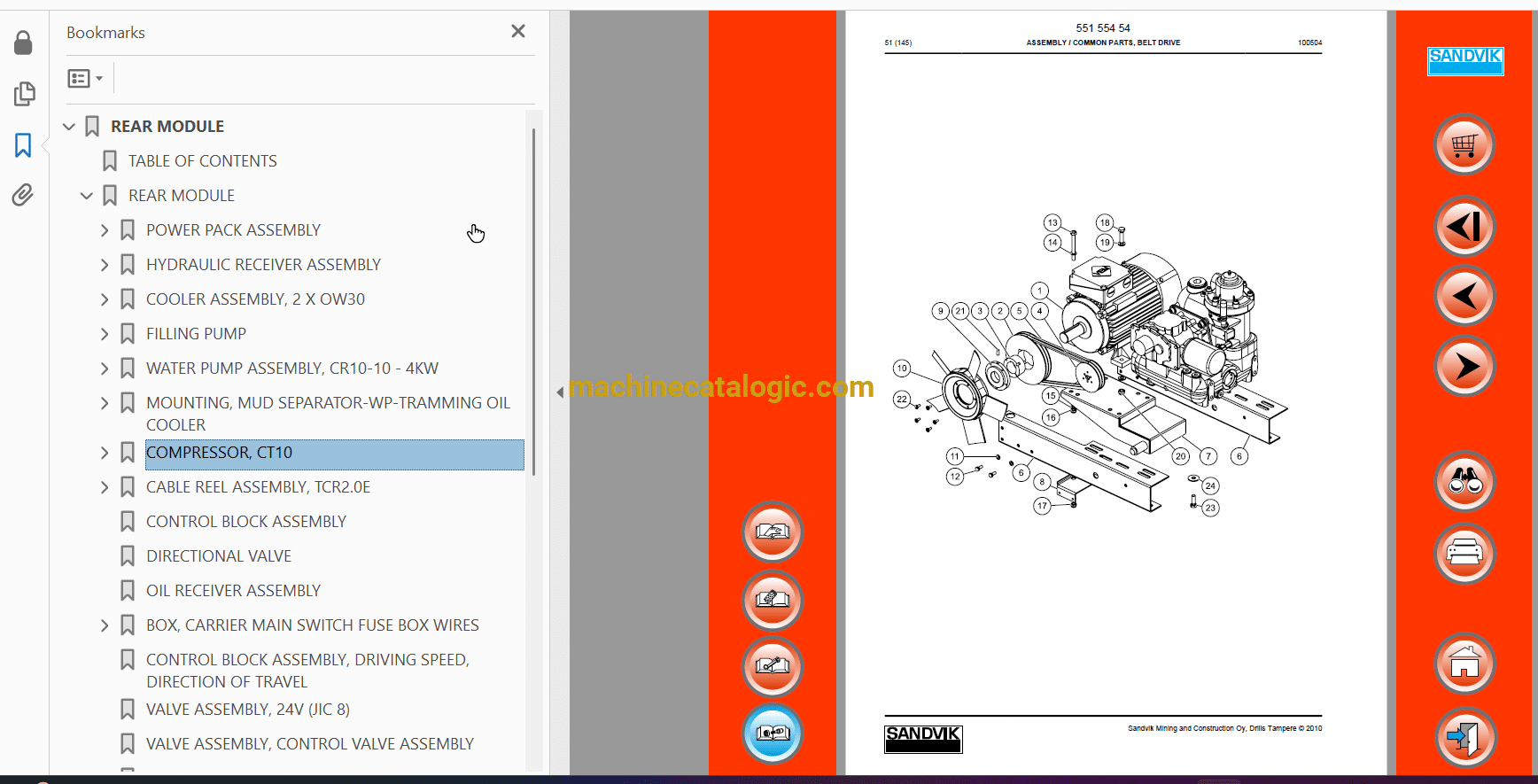Expand the FILLING PUMP bookmark
The image size is (1538, 784).
[105, 334]
